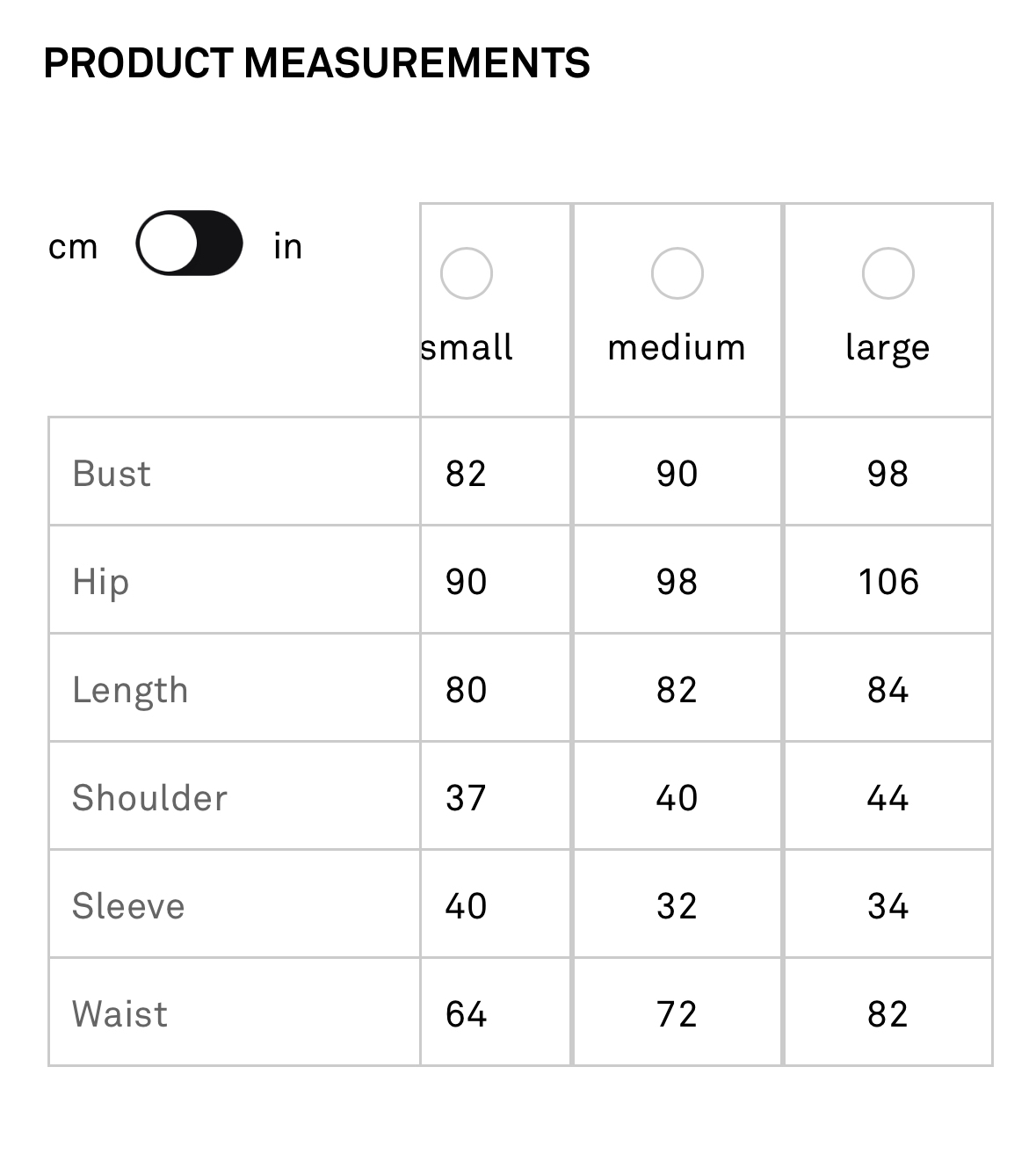Click the large Hip value 106
Image resolution: width=1036 pixels, height=1154 pixels.
tap(888, 582)
